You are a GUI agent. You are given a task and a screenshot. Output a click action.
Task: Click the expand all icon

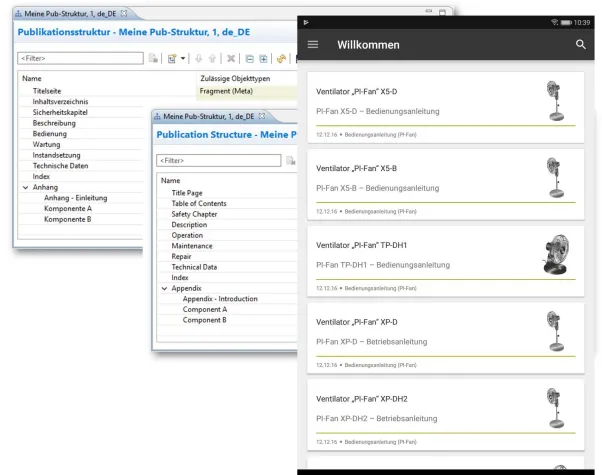263,59
